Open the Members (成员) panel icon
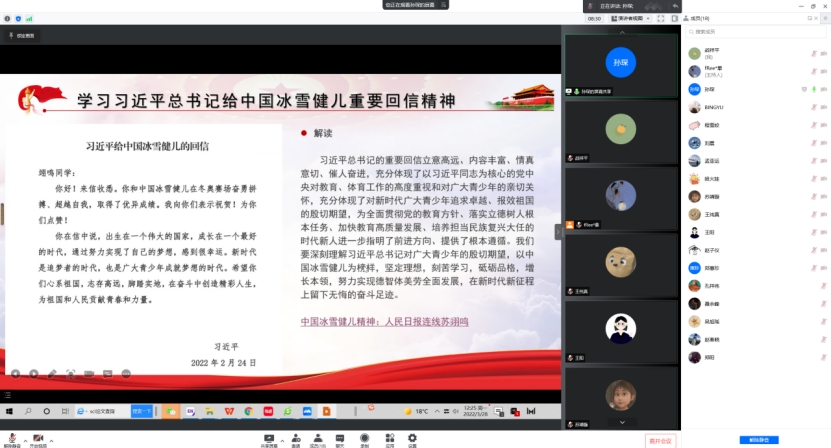 tap(317, 438)
